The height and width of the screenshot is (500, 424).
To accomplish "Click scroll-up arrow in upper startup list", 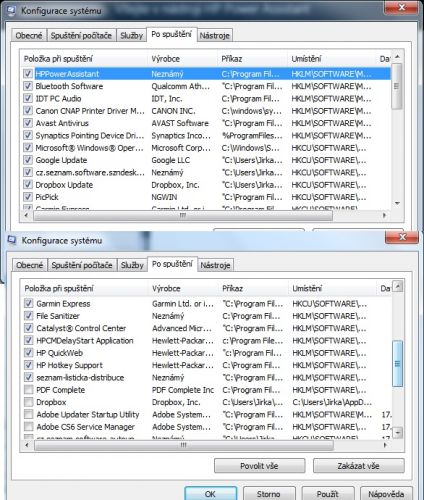I will point(397,57).
